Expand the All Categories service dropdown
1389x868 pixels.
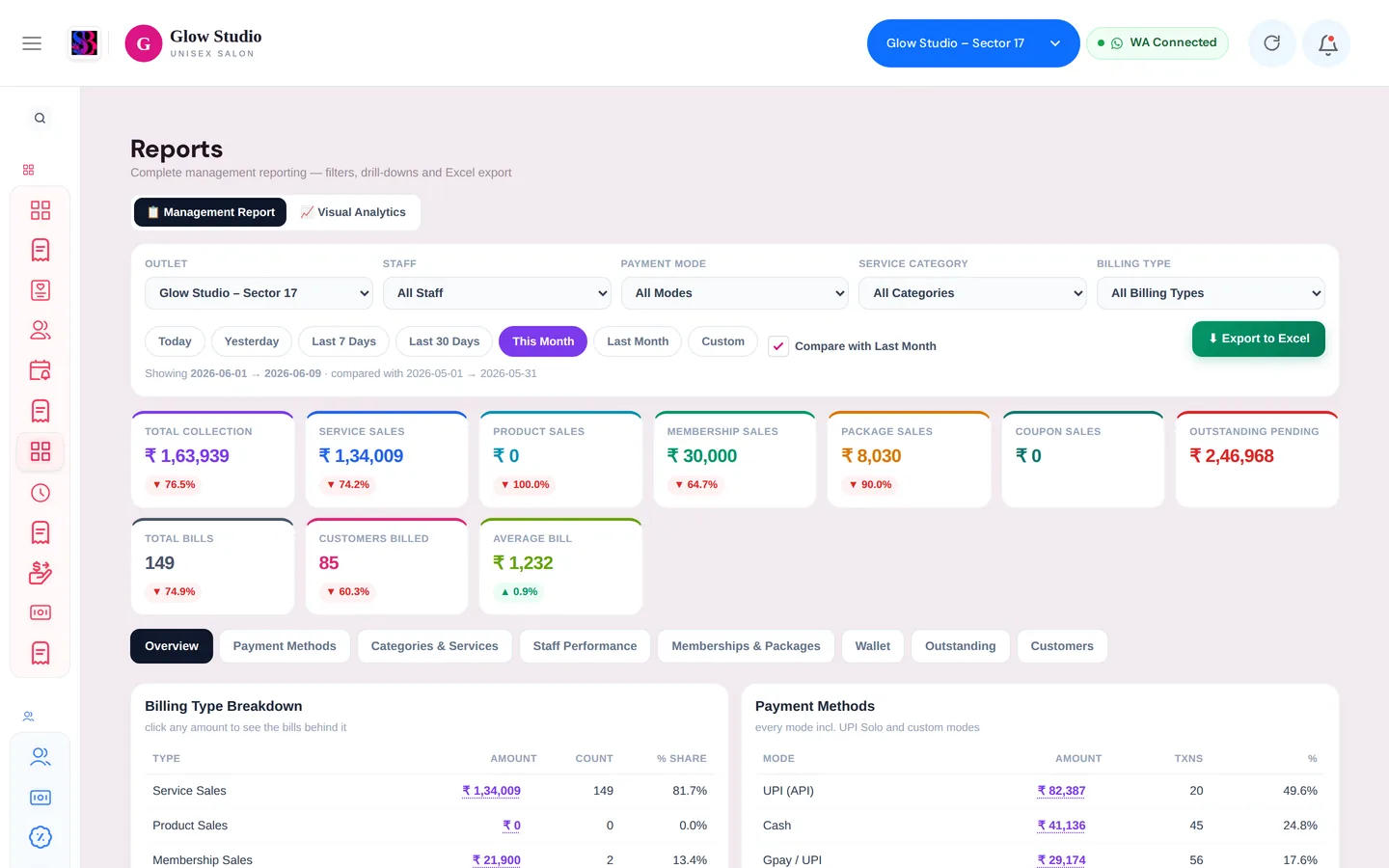(x=972, y=293)
